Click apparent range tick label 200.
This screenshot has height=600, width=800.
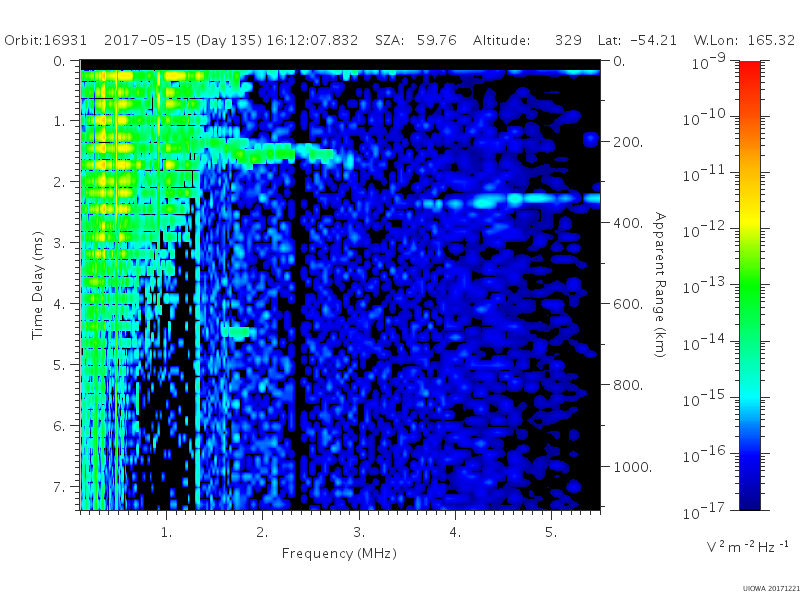(628, 142)
